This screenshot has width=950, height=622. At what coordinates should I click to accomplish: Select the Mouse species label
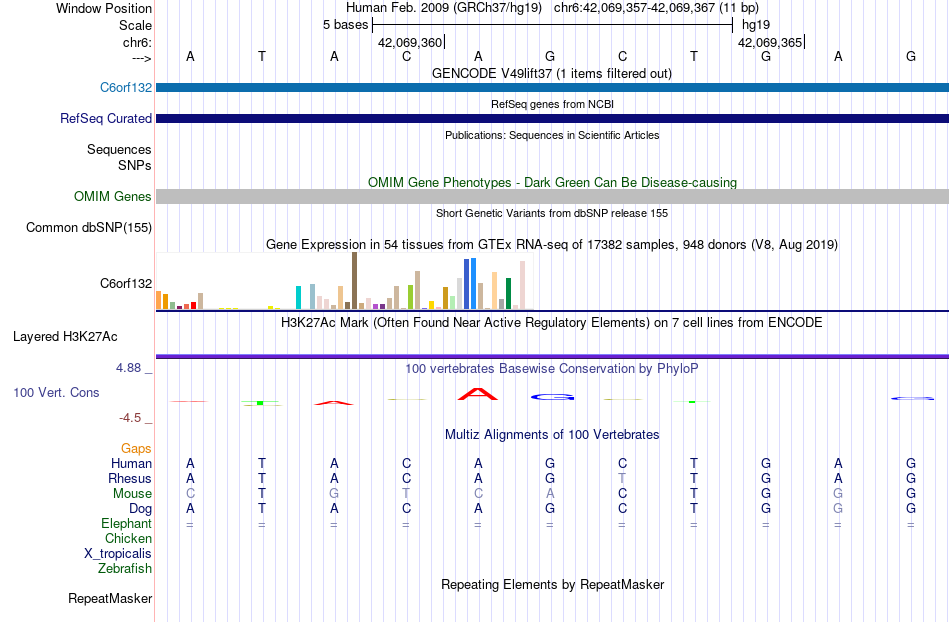coord(133,494)
